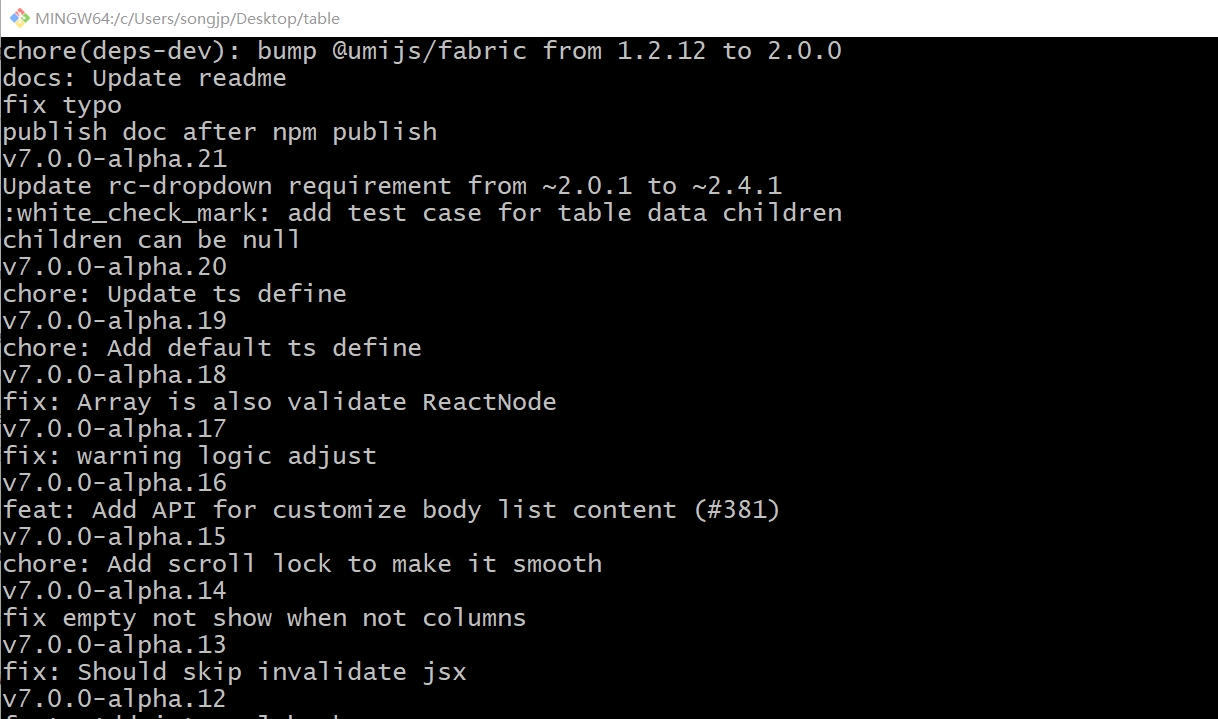This screenshot has width=1218, height=719.
Task: Click the 'fix: warning logic adjust' line
Action: pyautogui.click(x=189, y=456)
